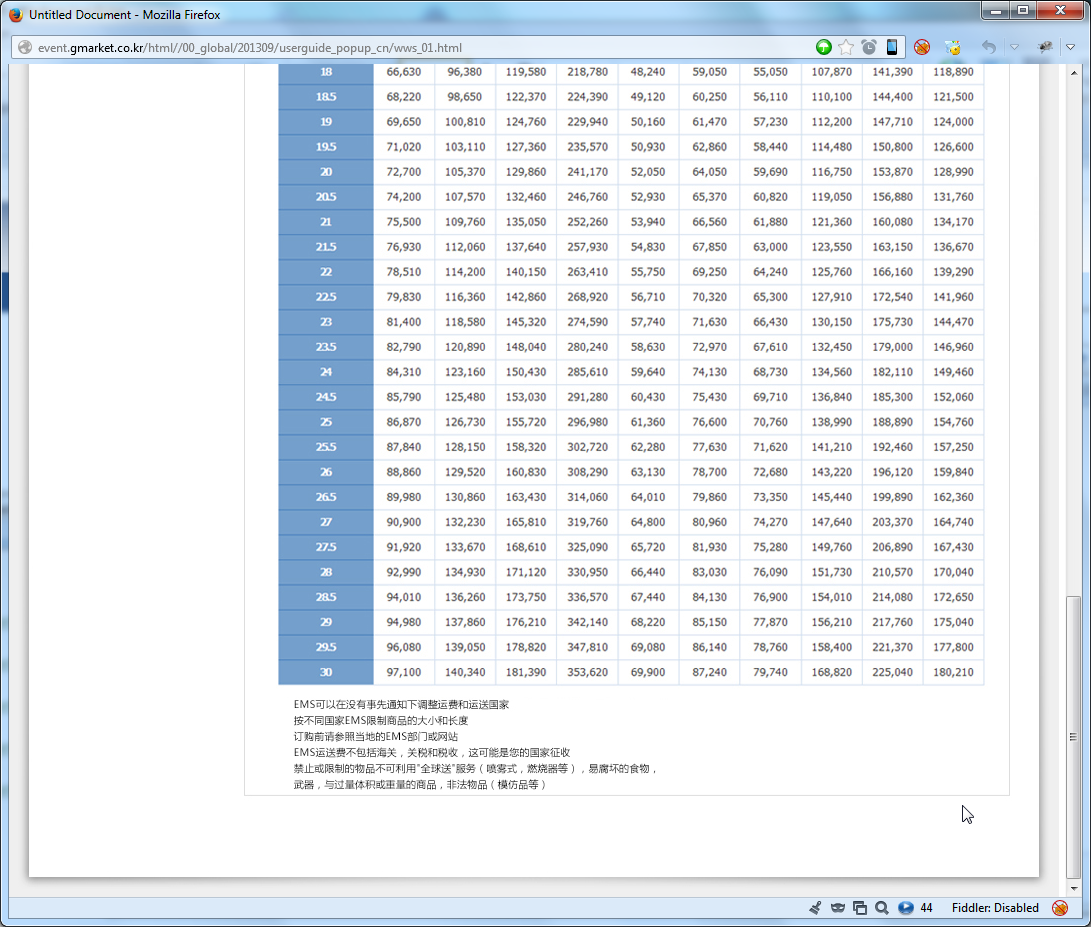Click the alarm clock icon in address bar

tap(868, 47)
